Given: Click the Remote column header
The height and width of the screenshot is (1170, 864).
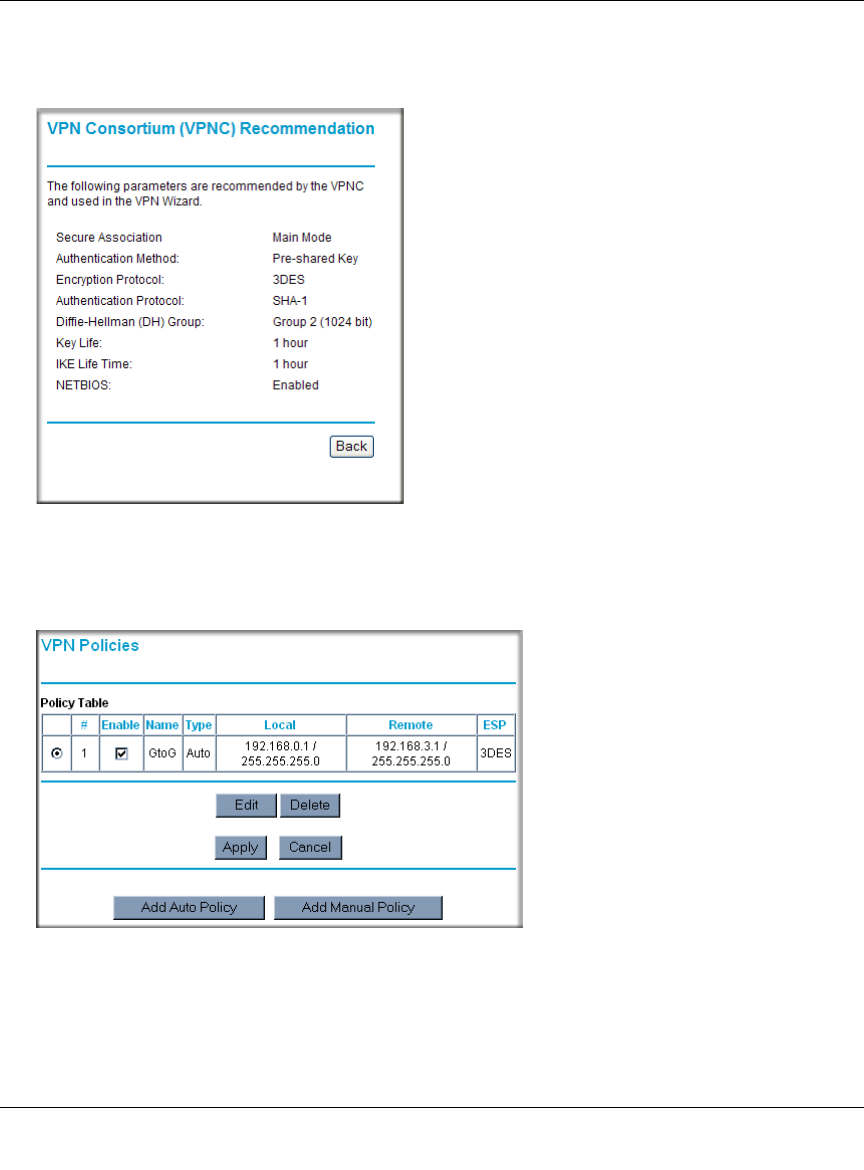Looking at the screenshot, I should click(411, 725).
